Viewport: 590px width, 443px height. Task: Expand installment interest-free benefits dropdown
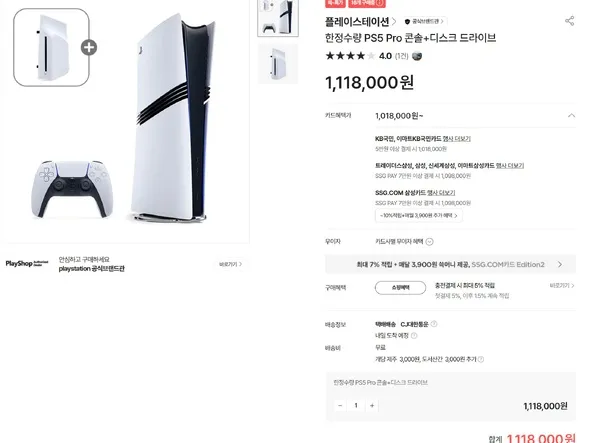tap(429, 242)
